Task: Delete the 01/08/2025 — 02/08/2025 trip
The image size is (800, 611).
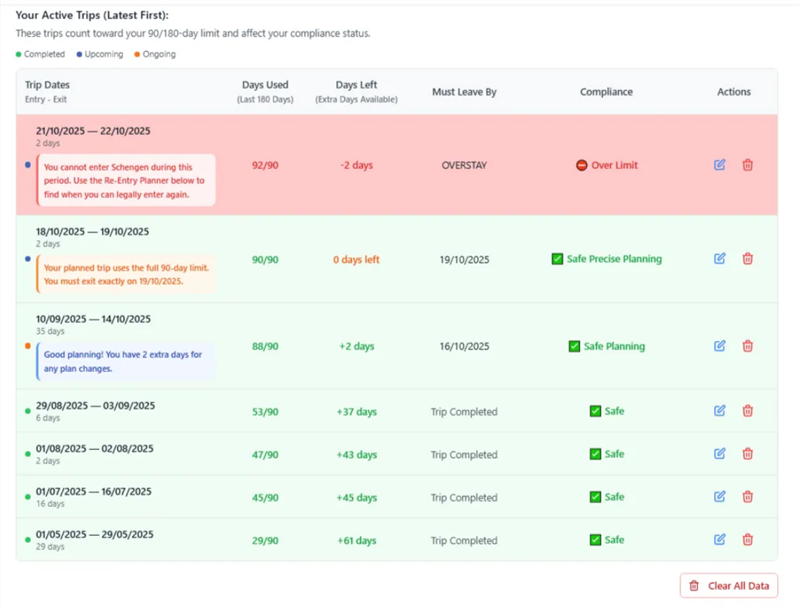Action: coord(747,454)
